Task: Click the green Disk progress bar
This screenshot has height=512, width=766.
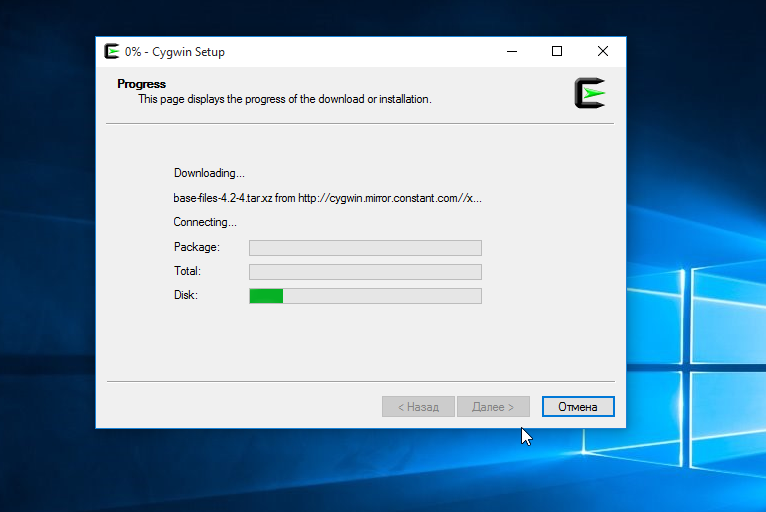Action: click(365, 296)
